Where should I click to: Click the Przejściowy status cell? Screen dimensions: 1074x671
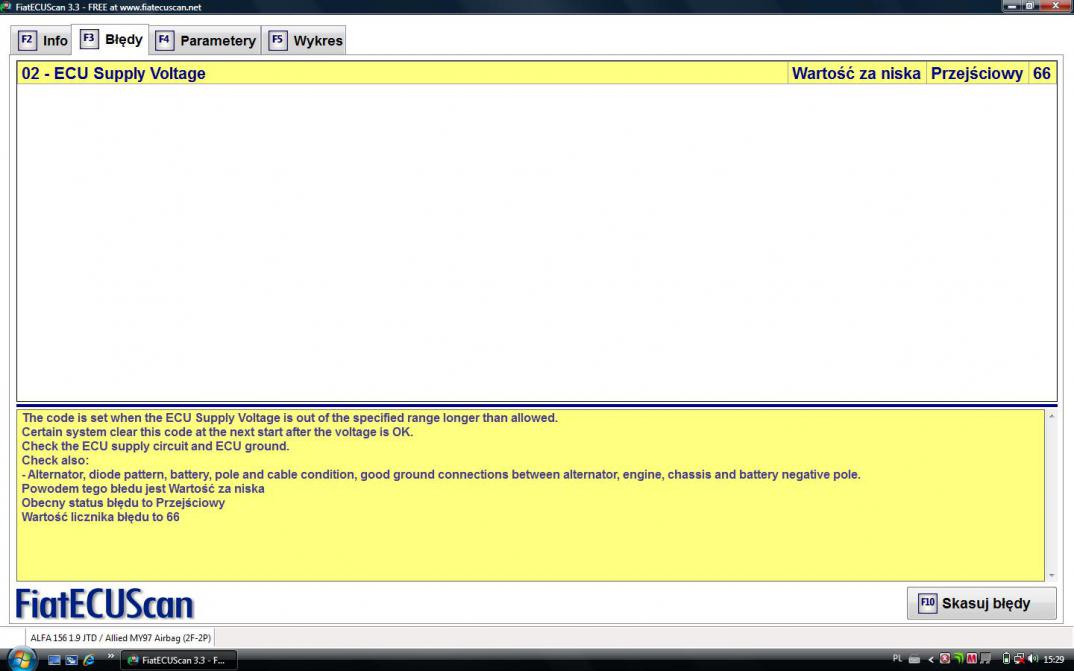pyautogui.click(x=977, y=73)
